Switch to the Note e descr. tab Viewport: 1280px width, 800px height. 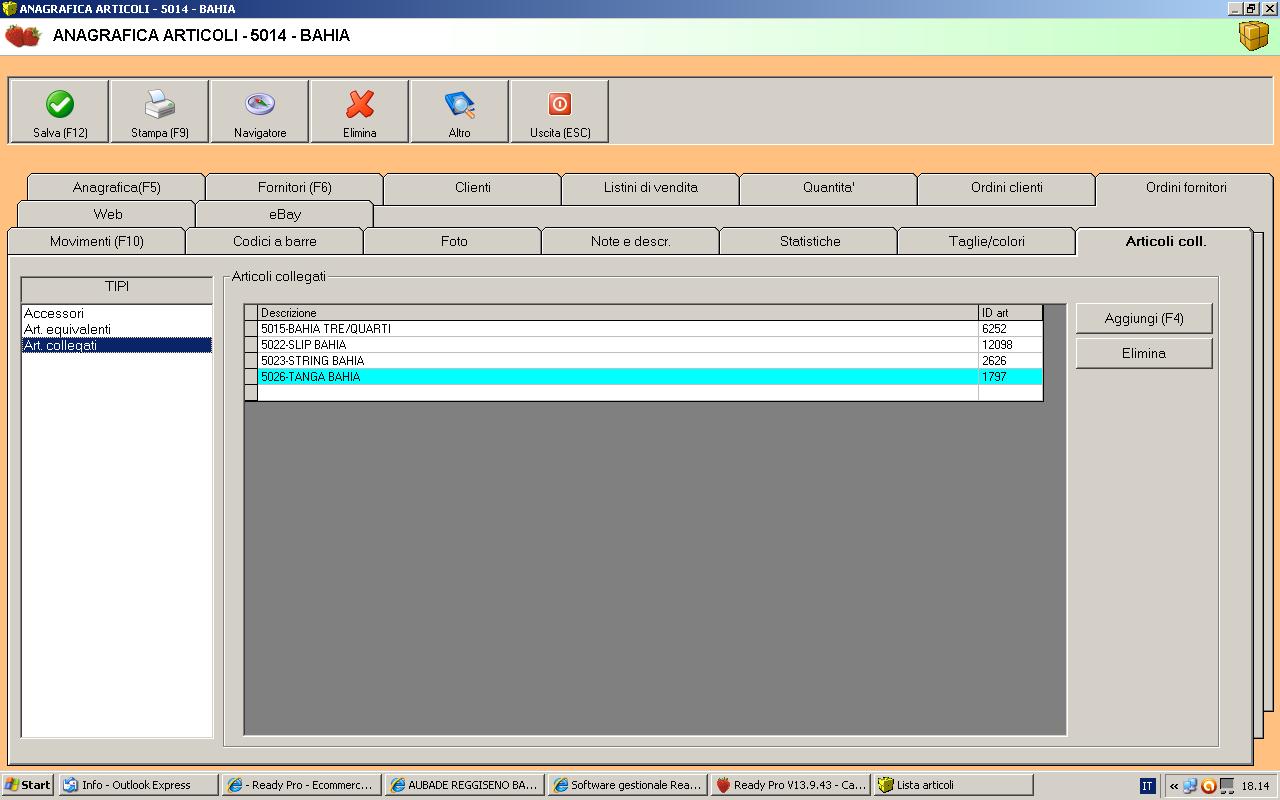coord(631,241)
